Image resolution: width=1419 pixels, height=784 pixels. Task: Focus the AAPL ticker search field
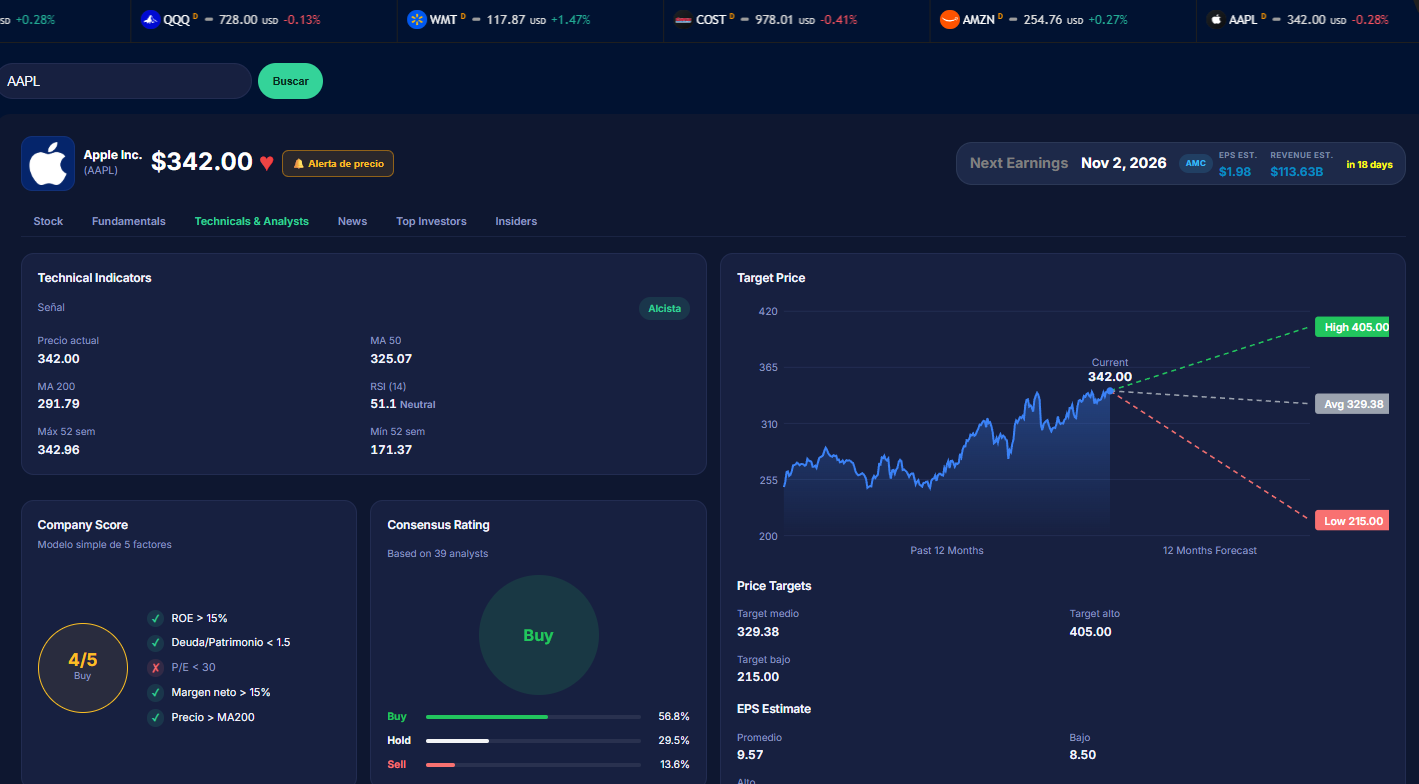(125, 81)
